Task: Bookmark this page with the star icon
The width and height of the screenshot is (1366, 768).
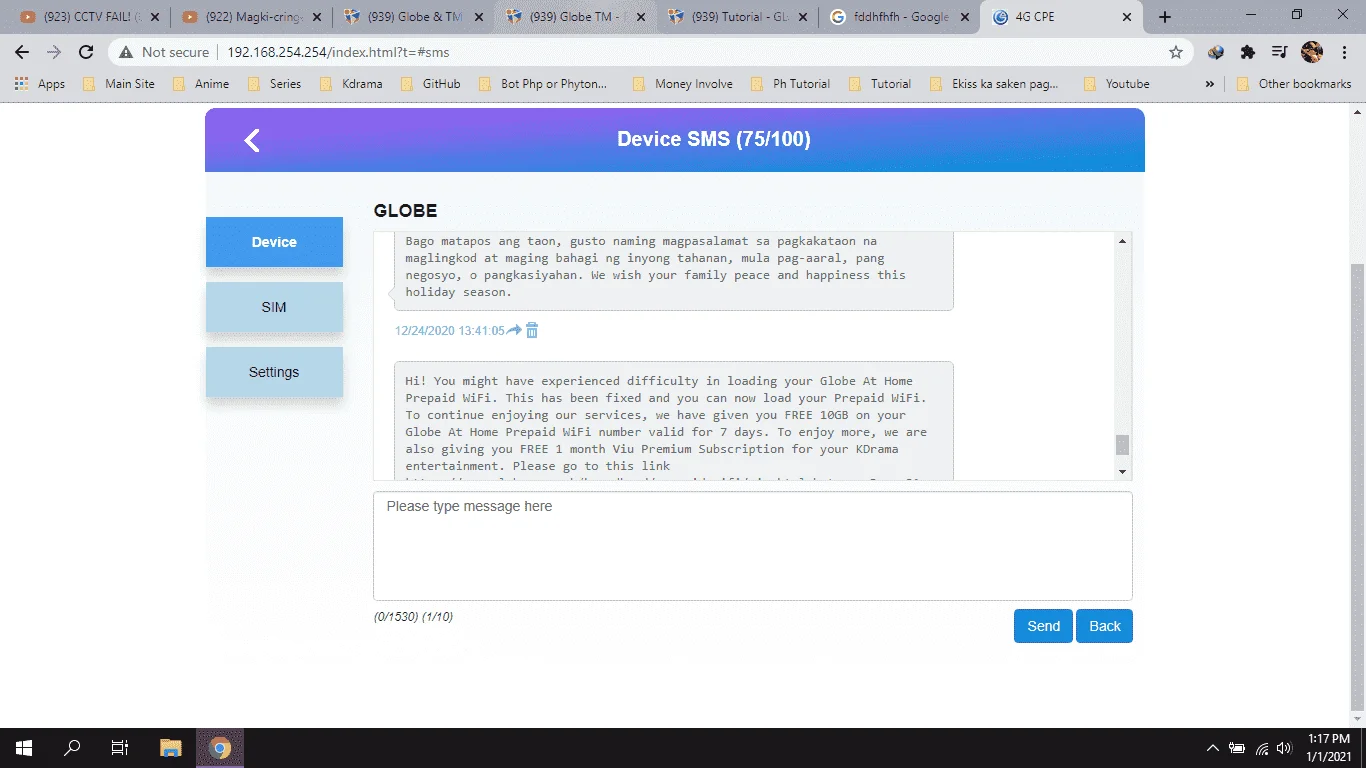Action: coord(1176,52)
